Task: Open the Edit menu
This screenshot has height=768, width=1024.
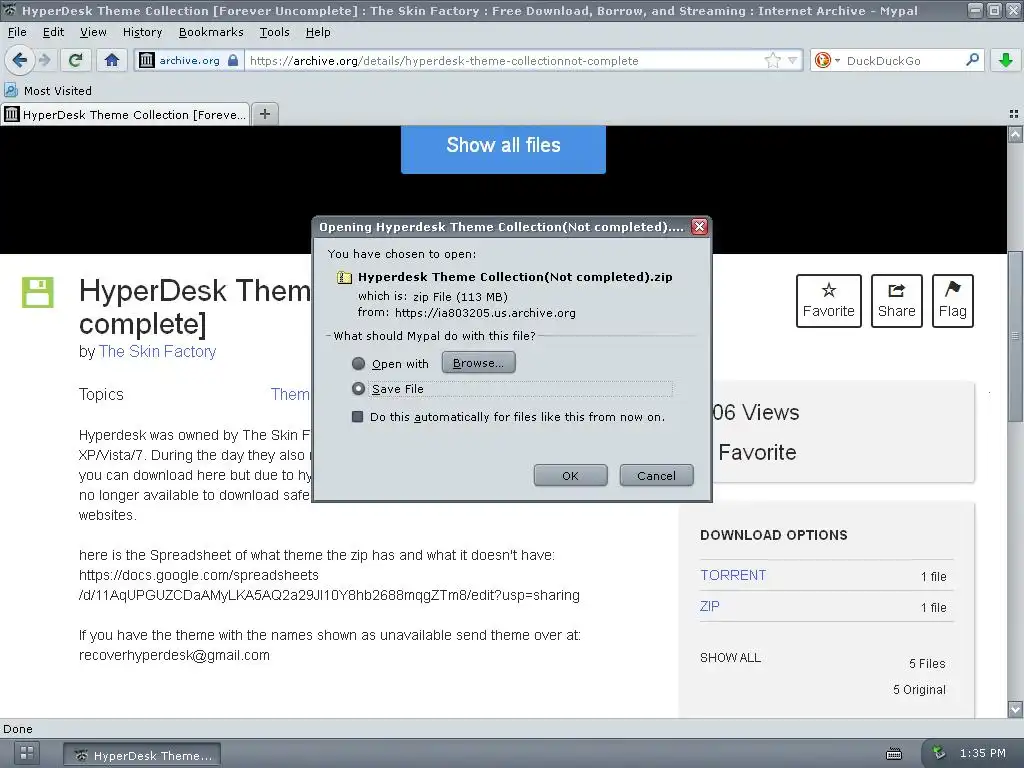Action: [x=54, y=32]
